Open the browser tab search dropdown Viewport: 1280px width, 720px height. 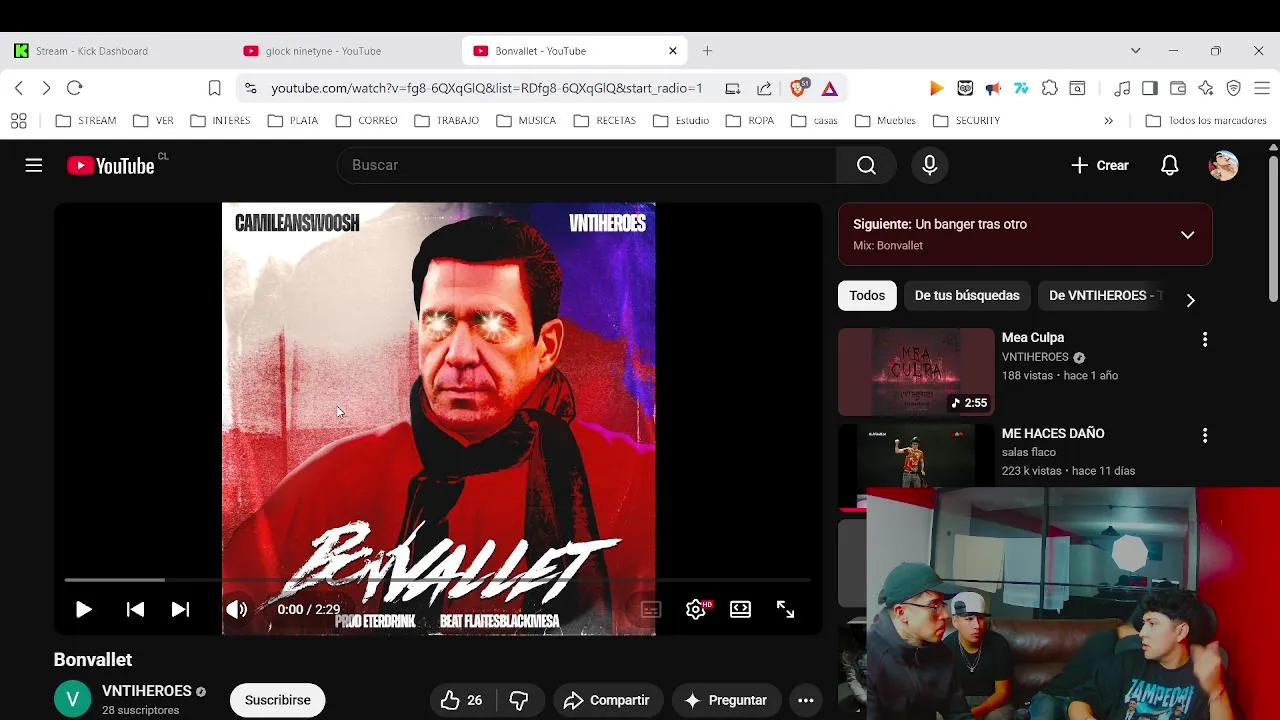point(1135,51)
